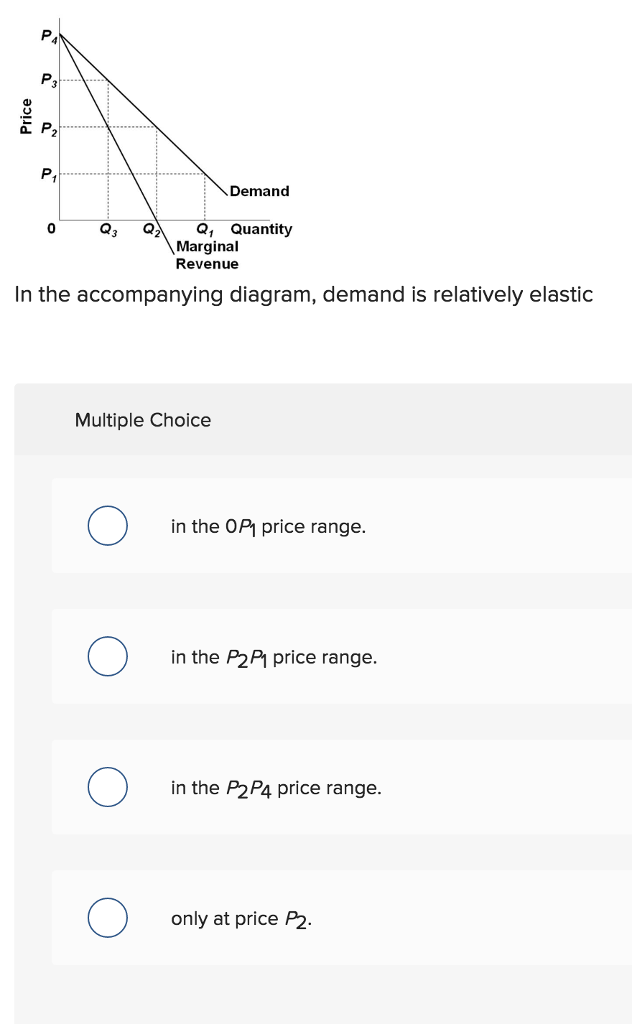The width and height of the screenshot is (632, 1024).
Task: Click the Marginal Revenue label
Action: [206, 255]
